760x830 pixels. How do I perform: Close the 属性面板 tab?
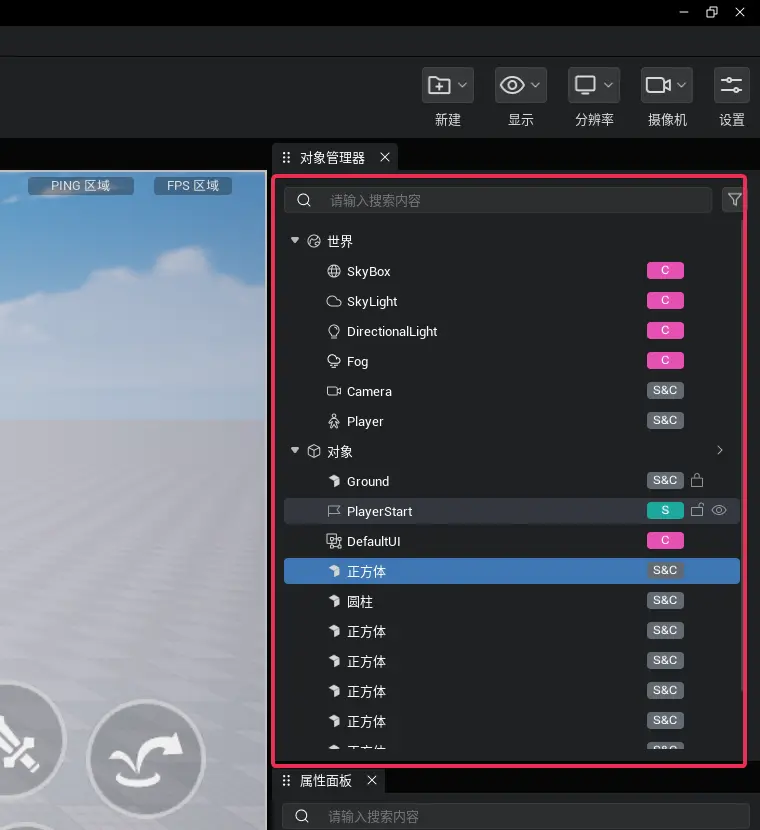point(372,780)
